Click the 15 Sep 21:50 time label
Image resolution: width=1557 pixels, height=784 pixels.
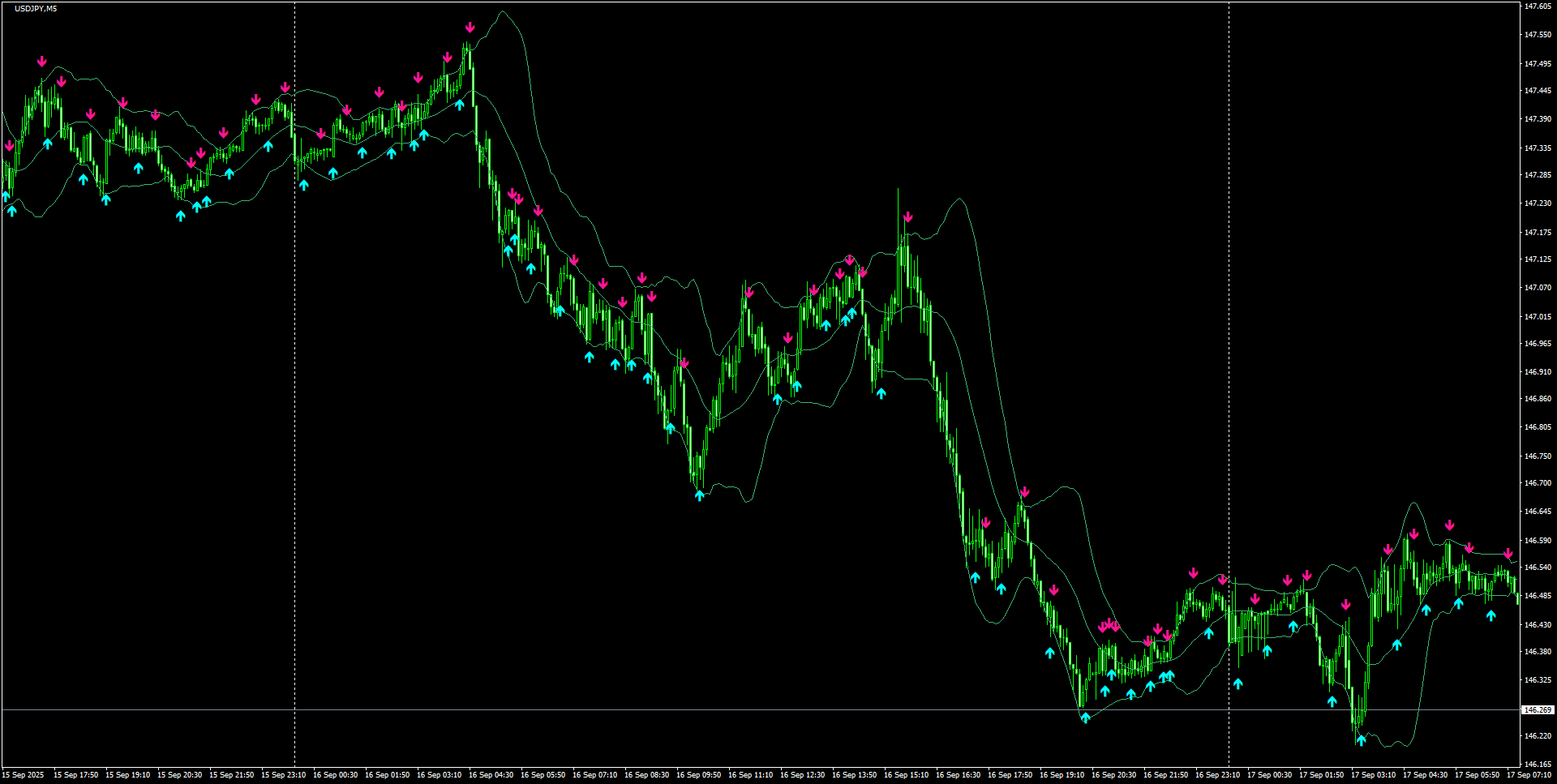(231, 775)
